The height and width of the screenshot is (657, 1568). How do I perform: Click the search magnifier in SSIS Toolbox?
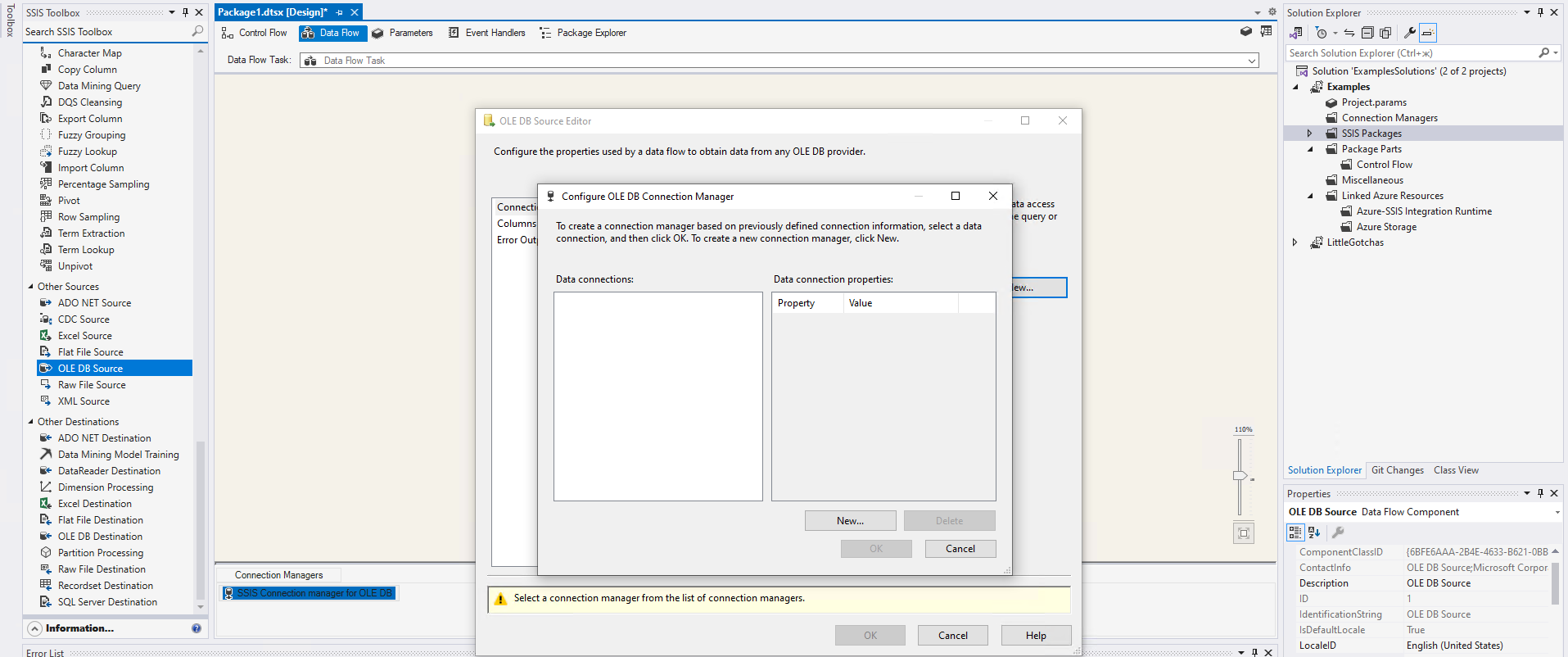coord(197,31)
